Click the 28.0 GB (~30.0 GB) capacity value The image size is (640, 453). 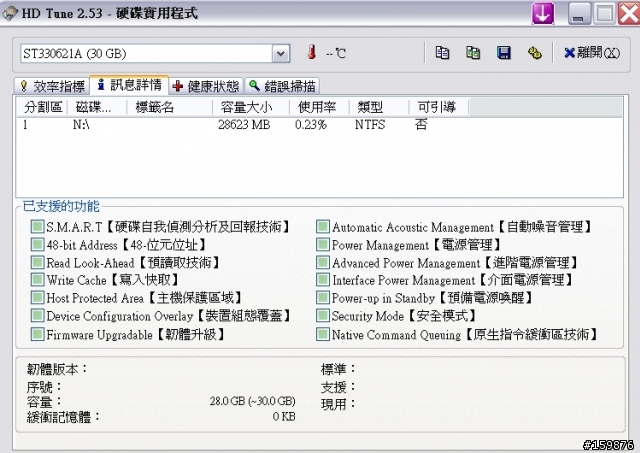click(x=253, y=401)
